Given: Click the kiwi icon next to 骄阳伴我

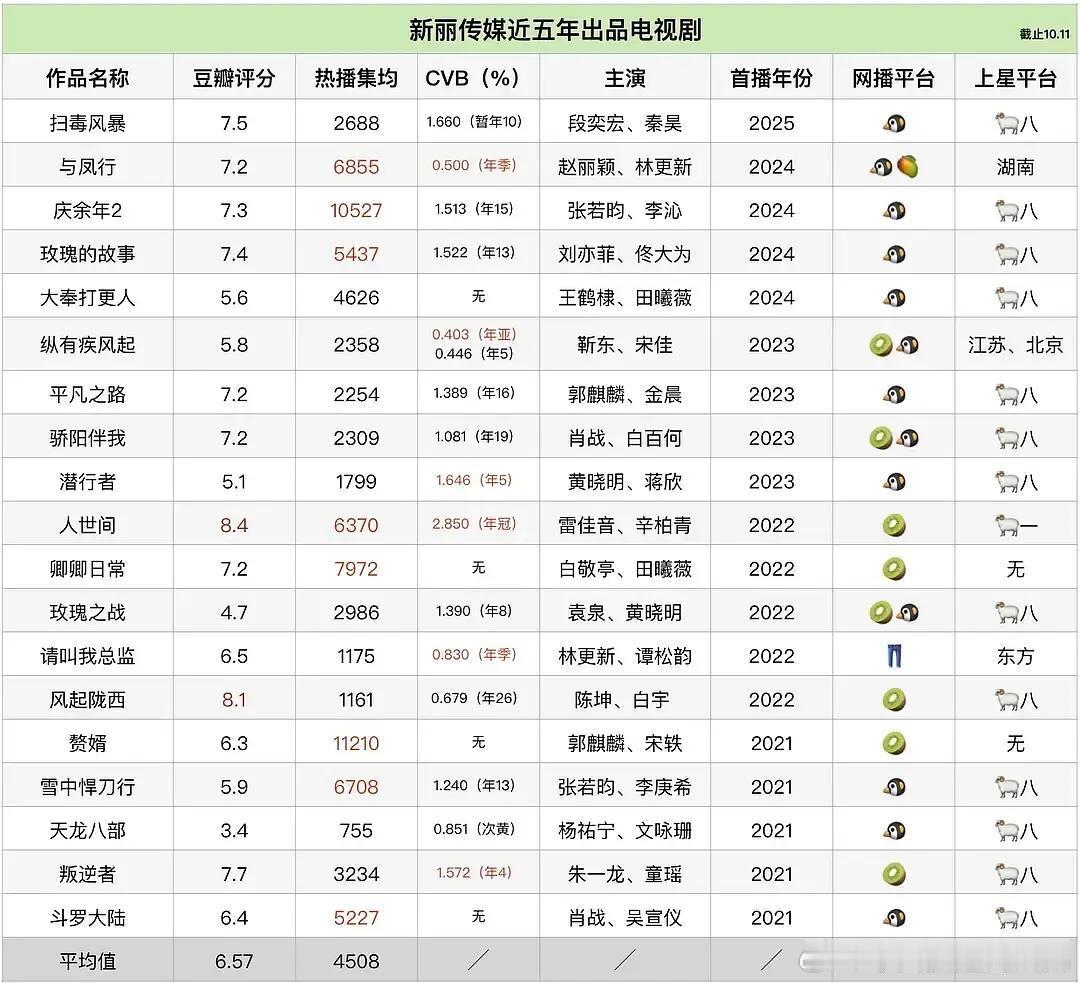Looking at the screenshot, I should [x=879, y=437].
